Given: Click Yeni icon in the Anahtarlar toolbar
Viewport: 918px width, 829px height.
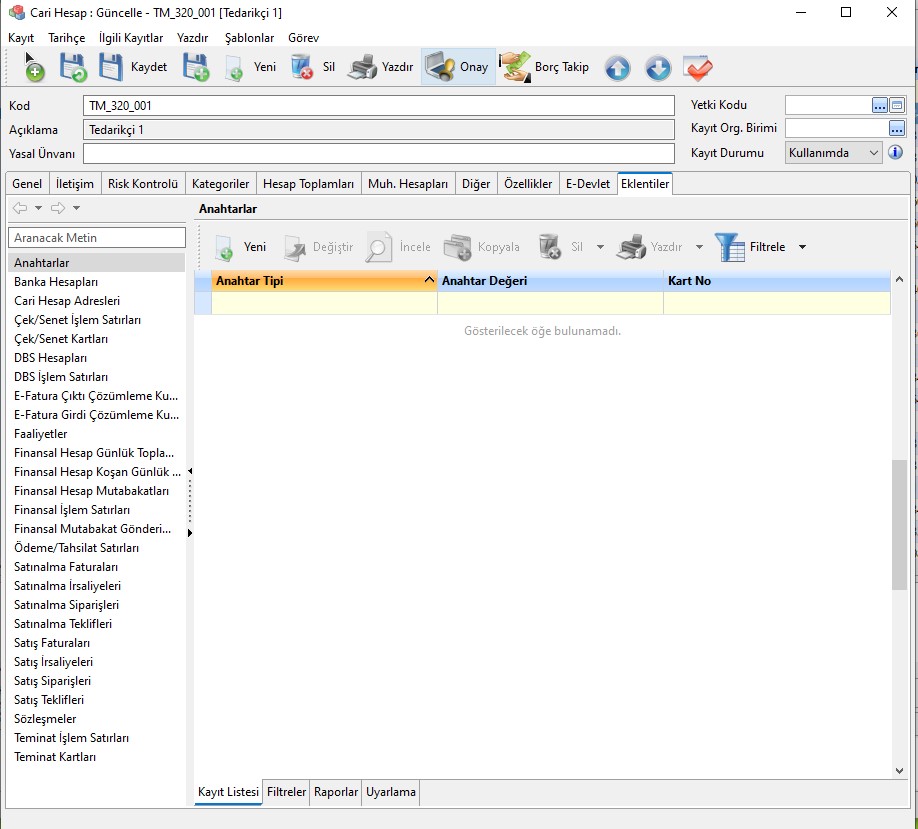Looking at the screenshot, I should [224, 247].
